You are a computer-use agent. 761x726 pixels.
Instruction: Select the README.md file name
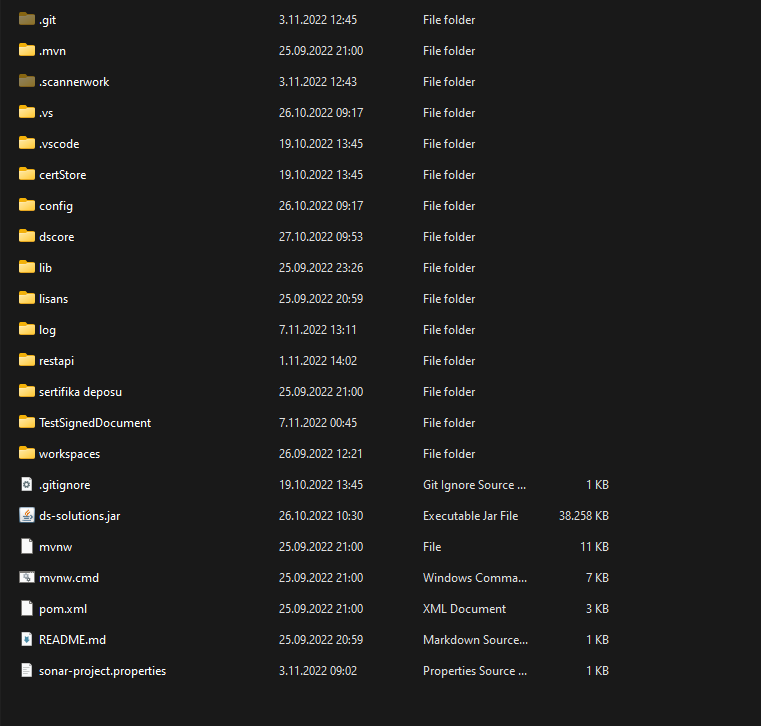72,640
